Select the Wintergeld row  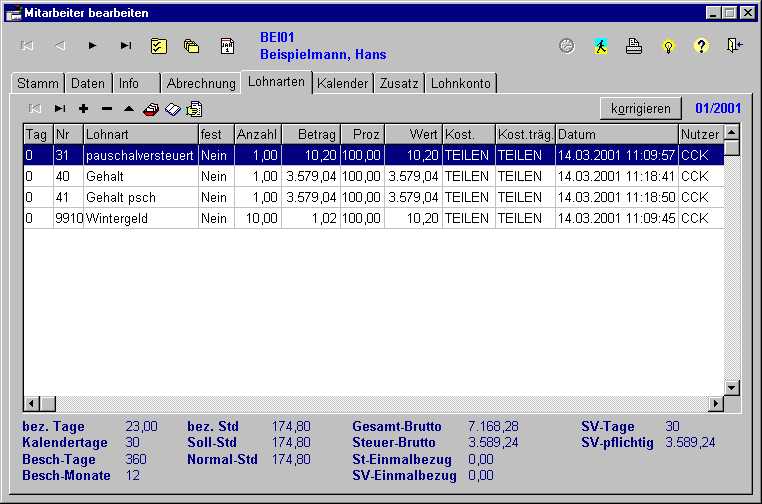pos(140,218)
